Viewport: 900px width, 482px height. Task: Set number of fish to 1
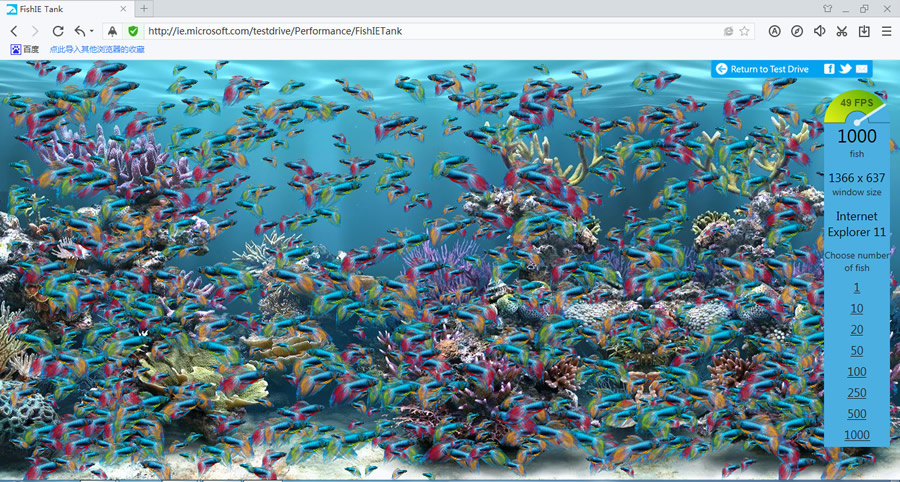click(x=856, y=287)
